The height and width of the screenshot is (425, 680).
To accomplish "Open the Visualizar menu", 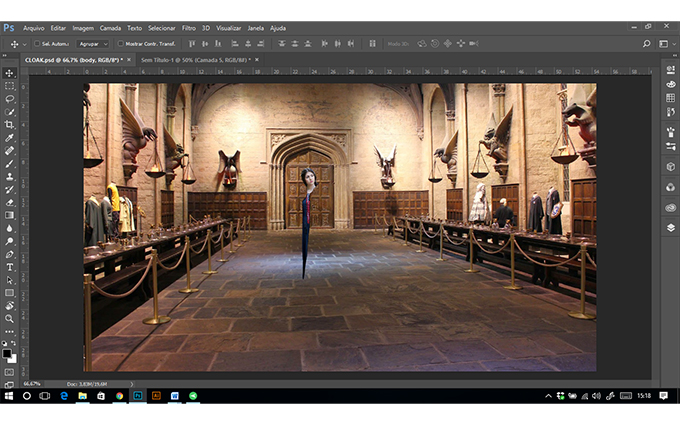I will (229, 28).
